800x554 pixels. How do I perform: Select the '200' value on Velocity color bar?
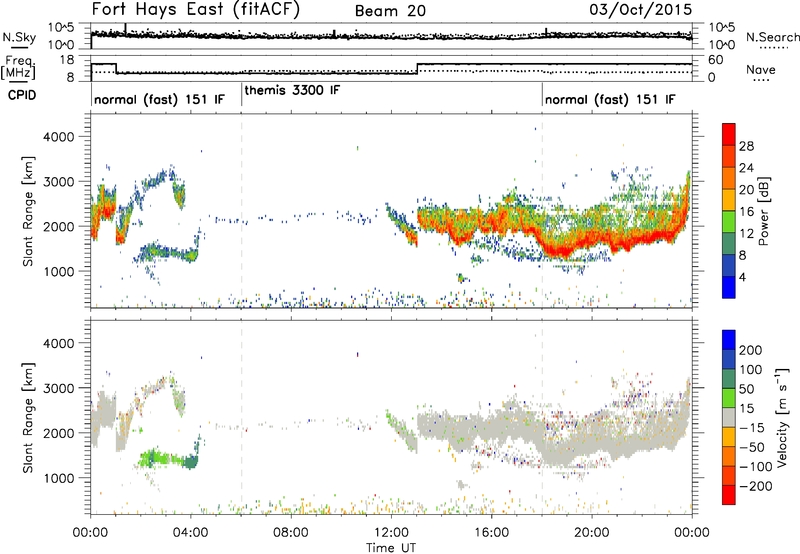click(751, 350)
